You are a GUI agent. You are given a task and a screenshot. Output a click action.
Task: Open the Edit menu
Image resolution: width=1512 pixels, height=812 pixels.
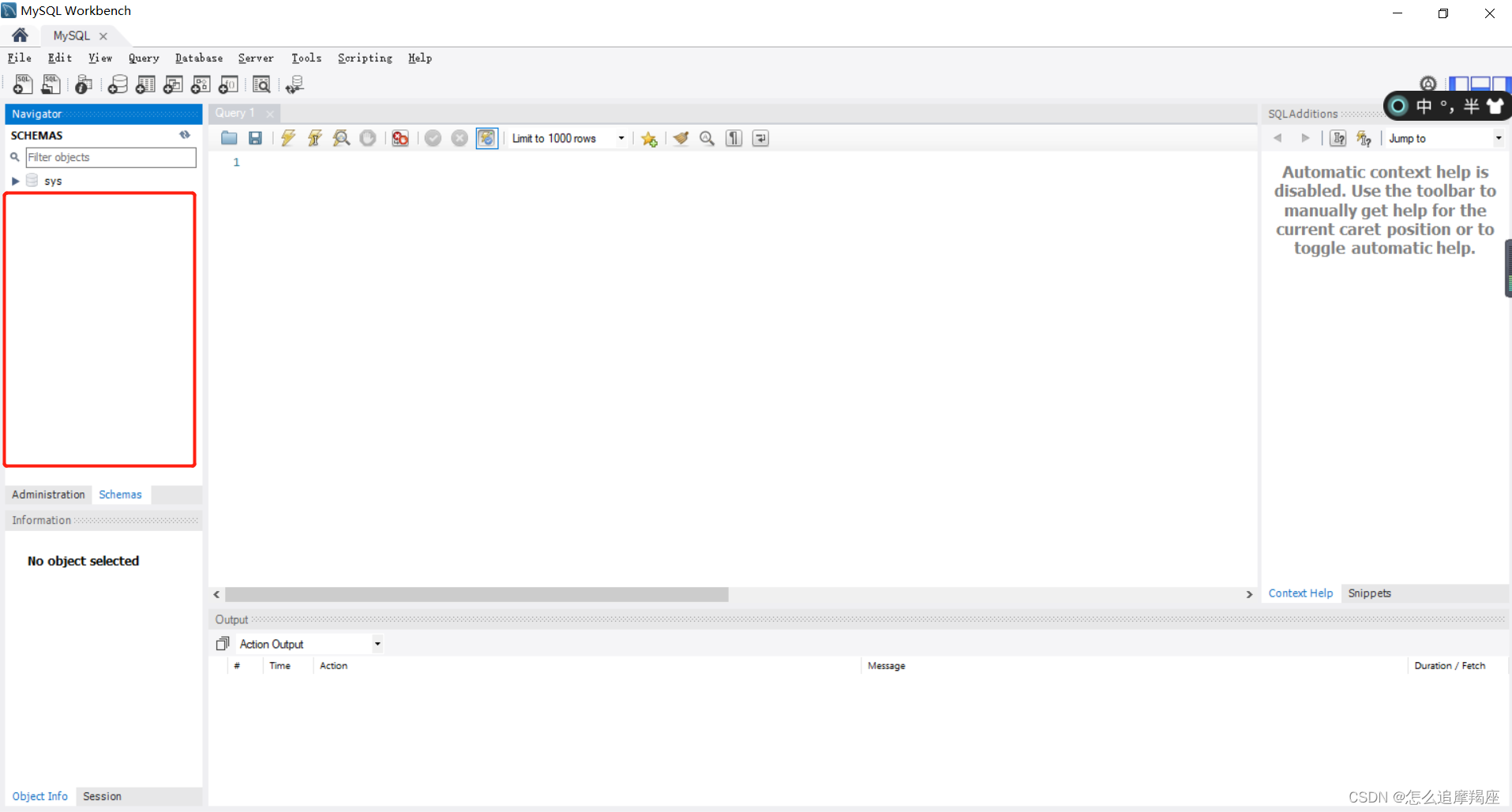click(60, 58)
